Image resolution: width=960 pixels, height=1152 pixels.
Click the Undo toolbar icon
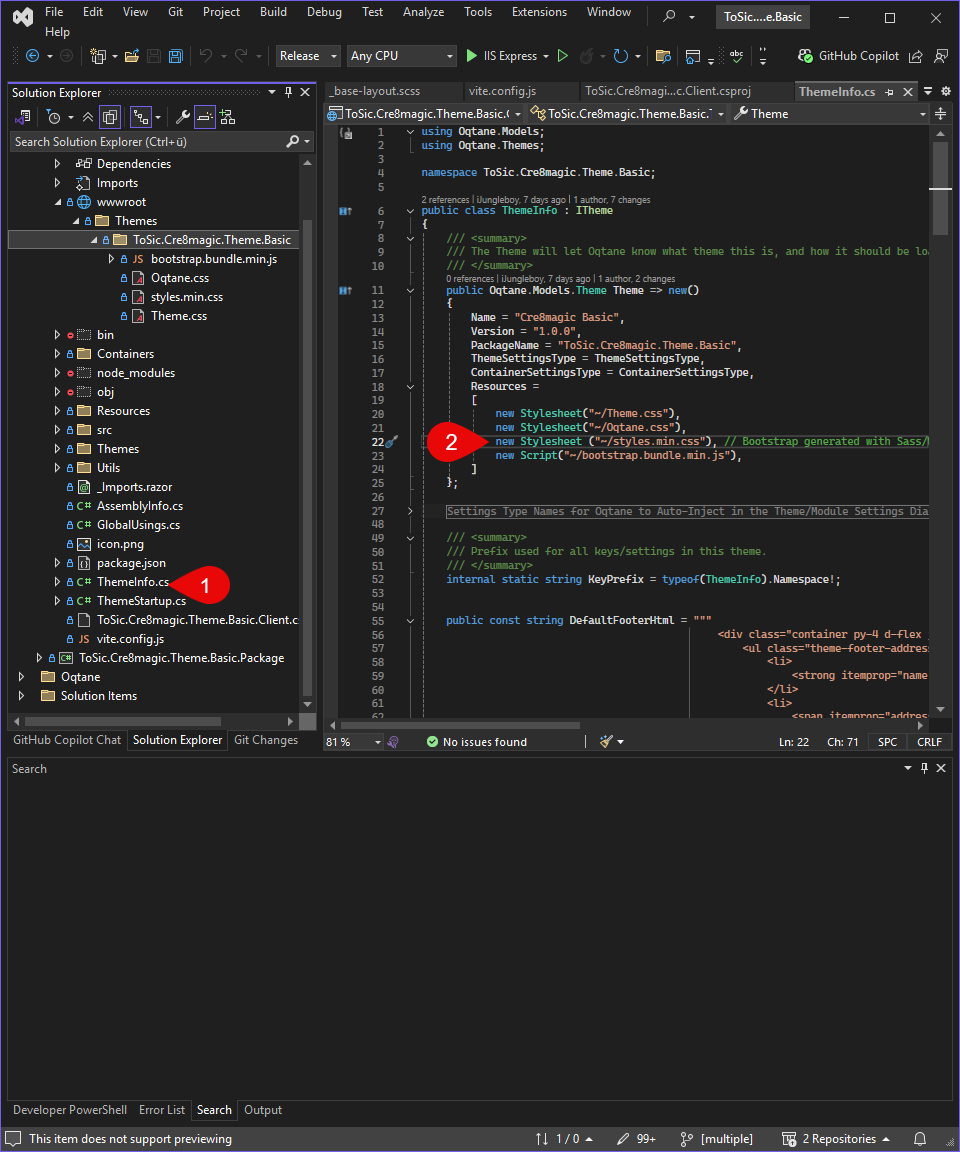tap(206, 56)
